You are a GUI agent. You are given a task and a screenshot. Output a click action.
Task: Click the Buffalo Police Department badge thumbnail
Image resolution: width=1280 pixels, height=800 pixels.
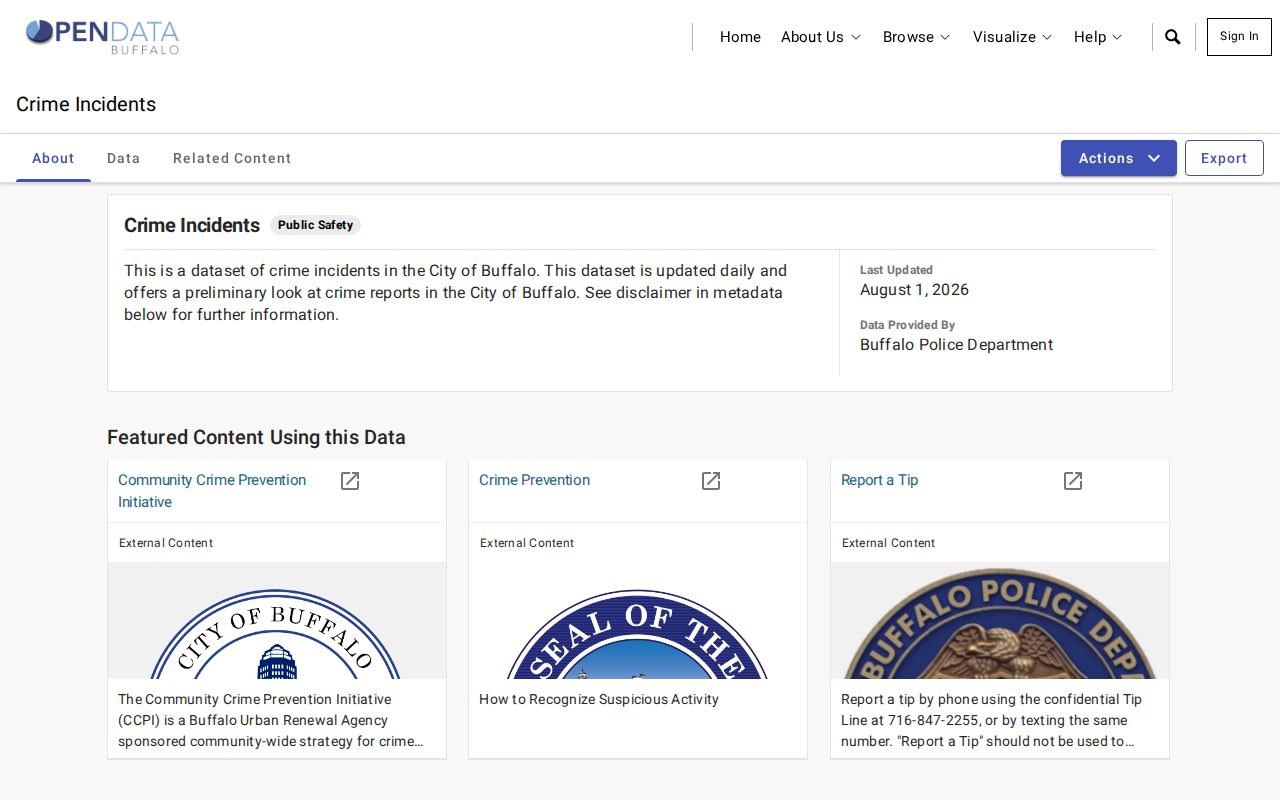point(1000,621)
